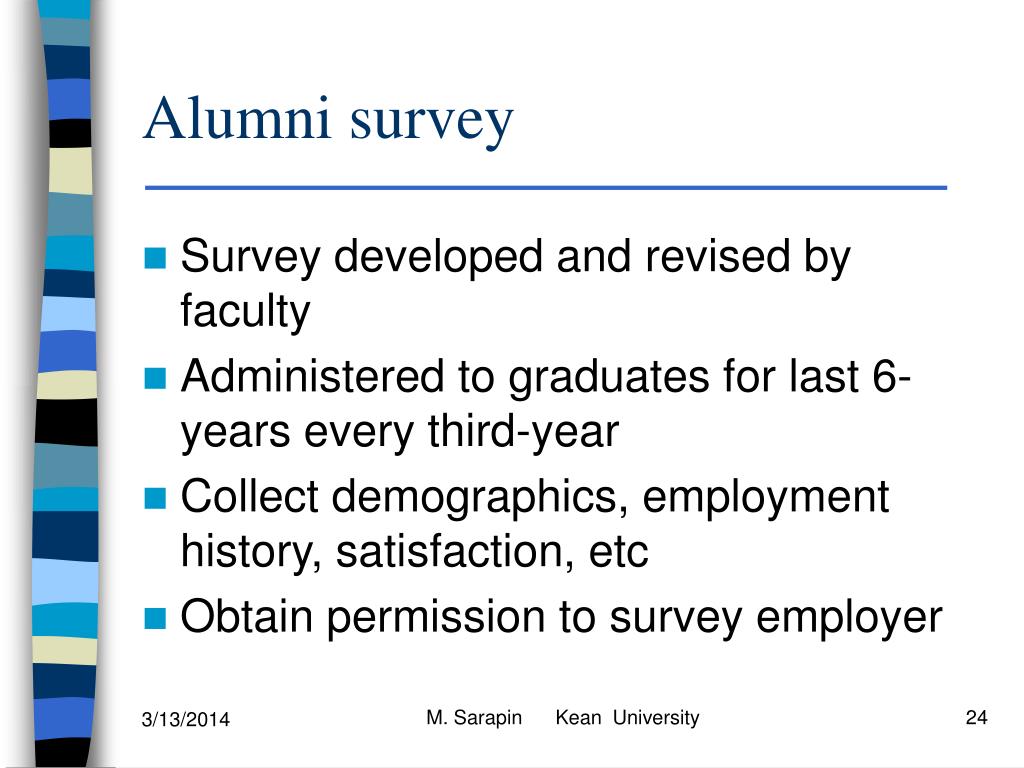The image size is (1024, 768).
Task: Click the slide number 24
Action: point(976,718)
